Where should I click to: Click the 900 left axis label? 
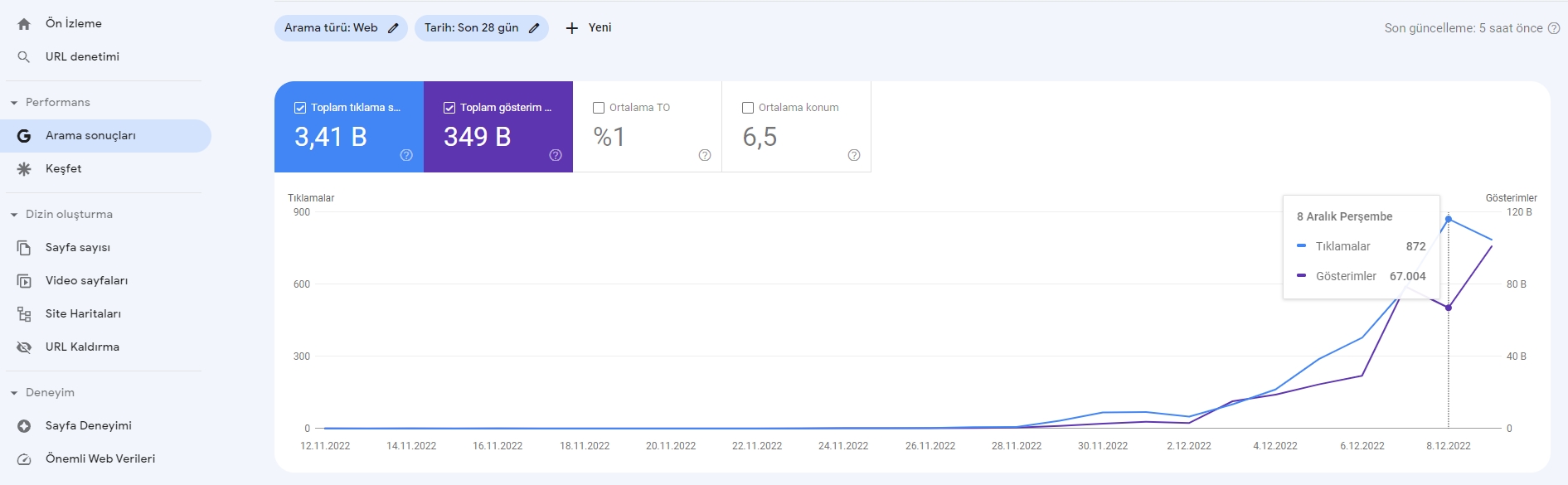tap(302, 212)
